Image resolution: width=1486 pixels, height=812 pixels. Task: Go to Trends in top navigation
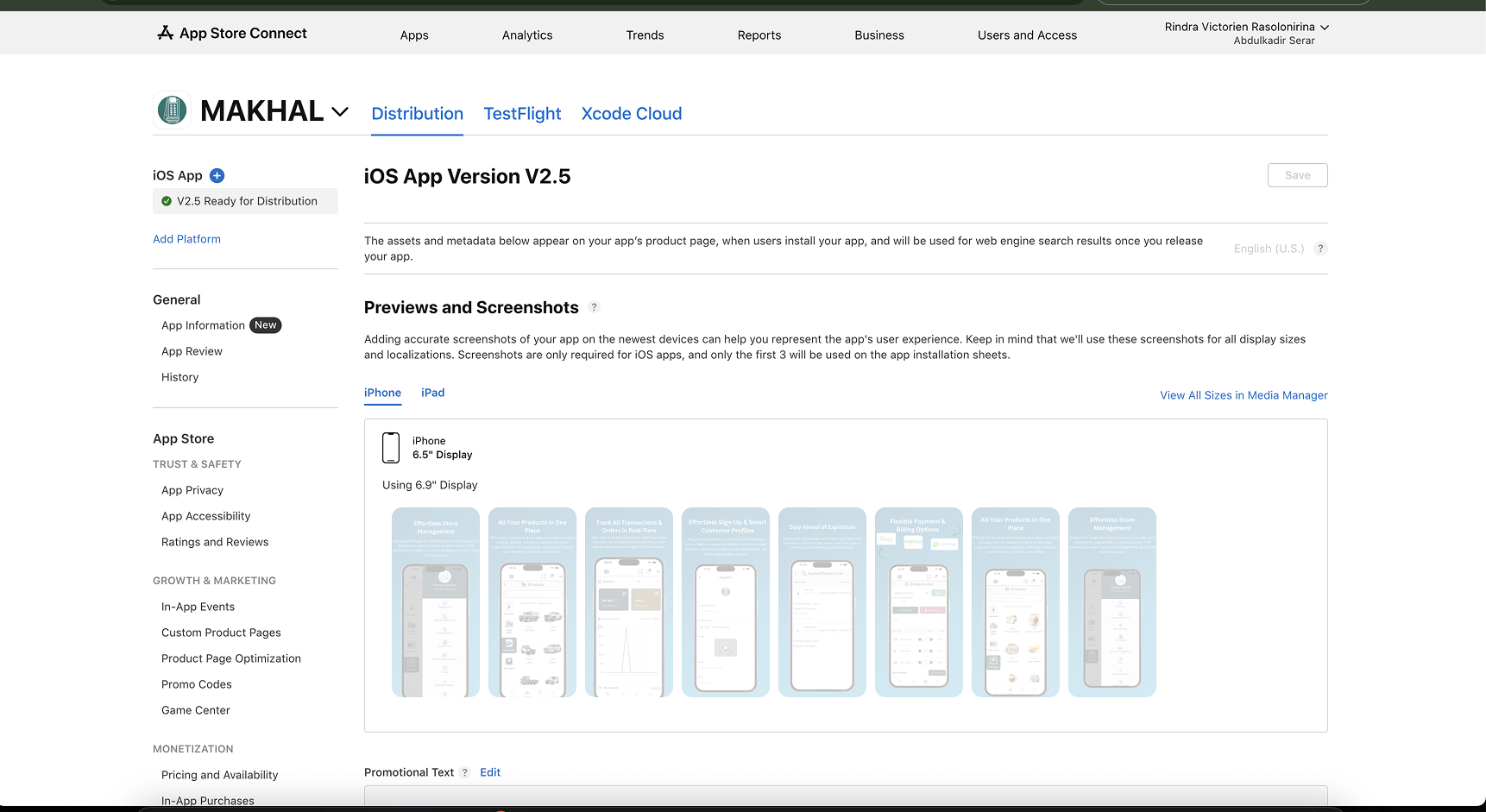(x=645, y=35)
